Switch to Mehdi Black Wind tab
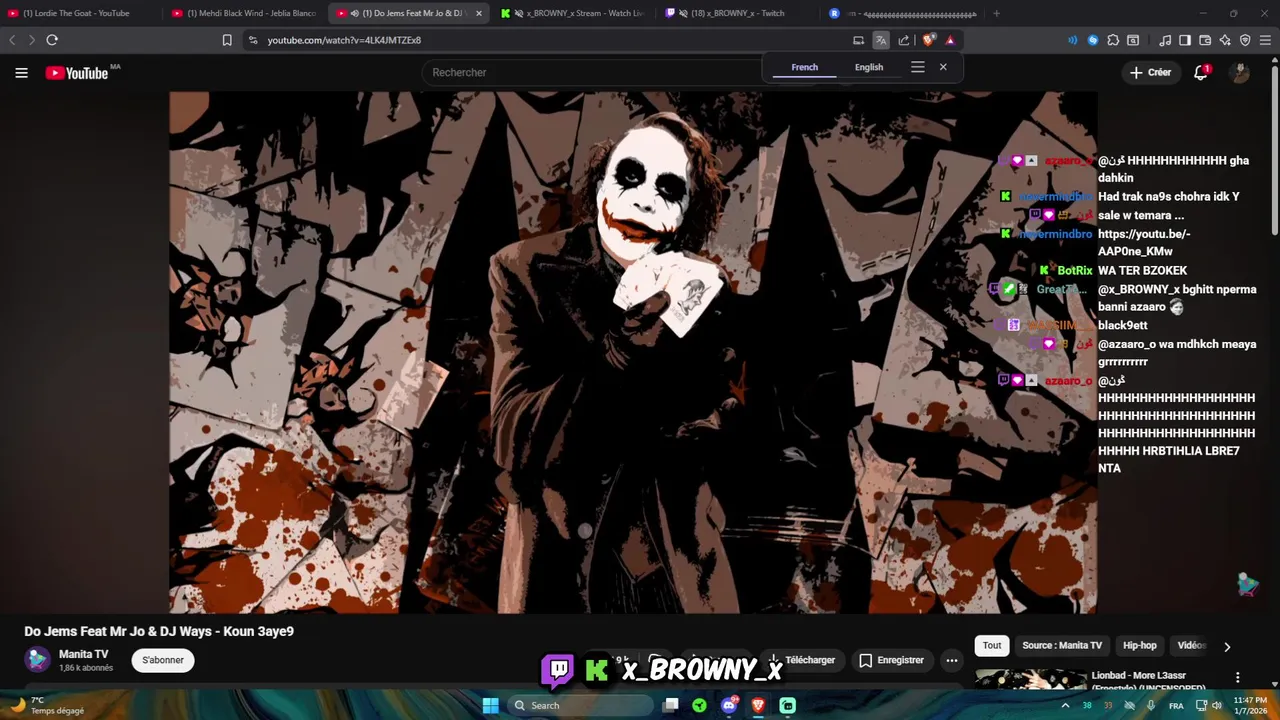The image size is (1280, 720). (243, 13)
